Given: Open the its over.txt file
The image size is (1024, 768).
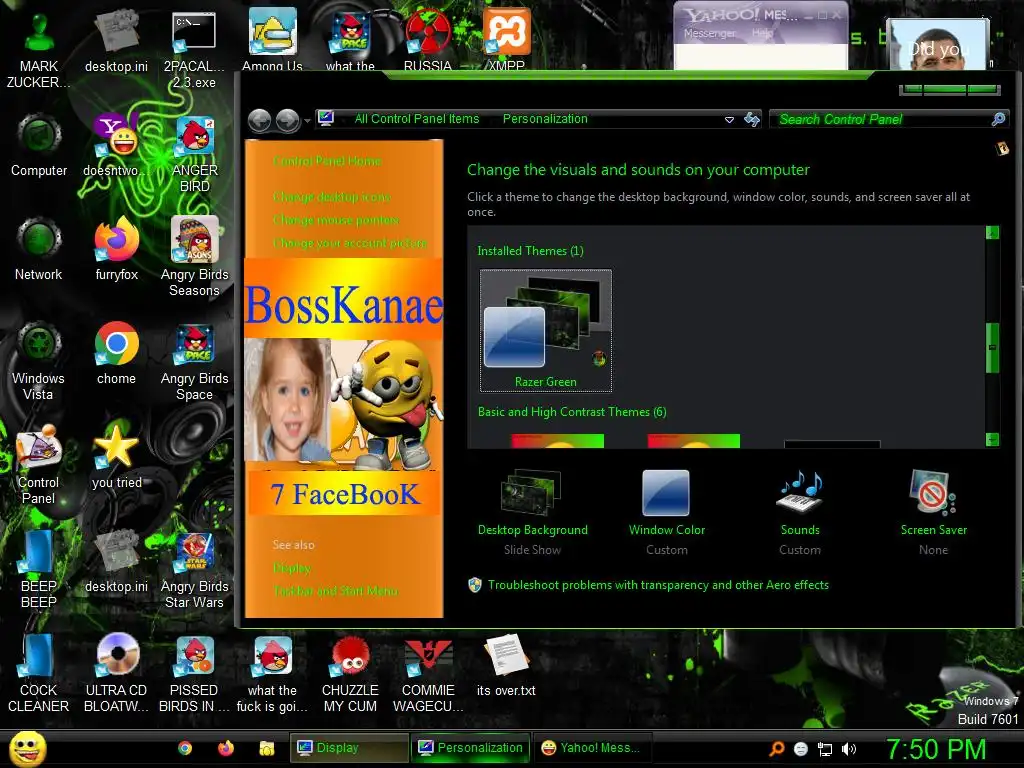Looking at the screenshot, I should point(506,664).
